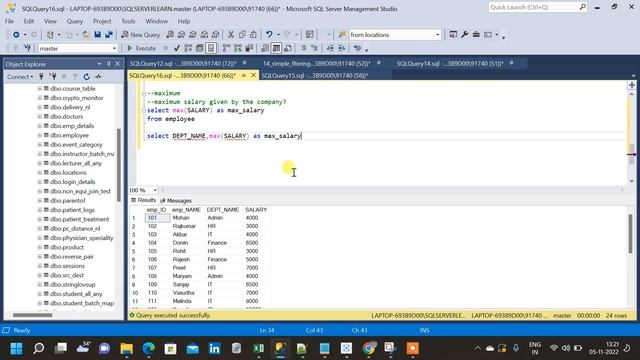Toggle Results to File icon

click(288, 48)
